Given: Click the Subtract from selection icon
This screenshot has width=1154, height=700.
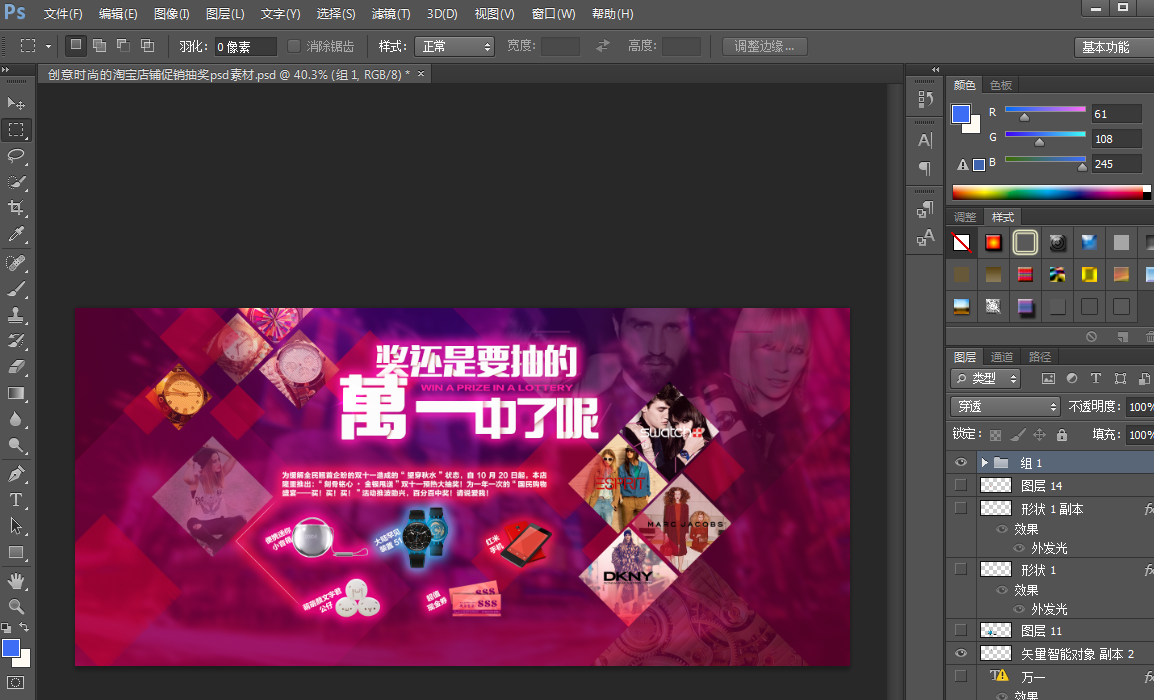Looking at the screenshot, I should (124, 46).
